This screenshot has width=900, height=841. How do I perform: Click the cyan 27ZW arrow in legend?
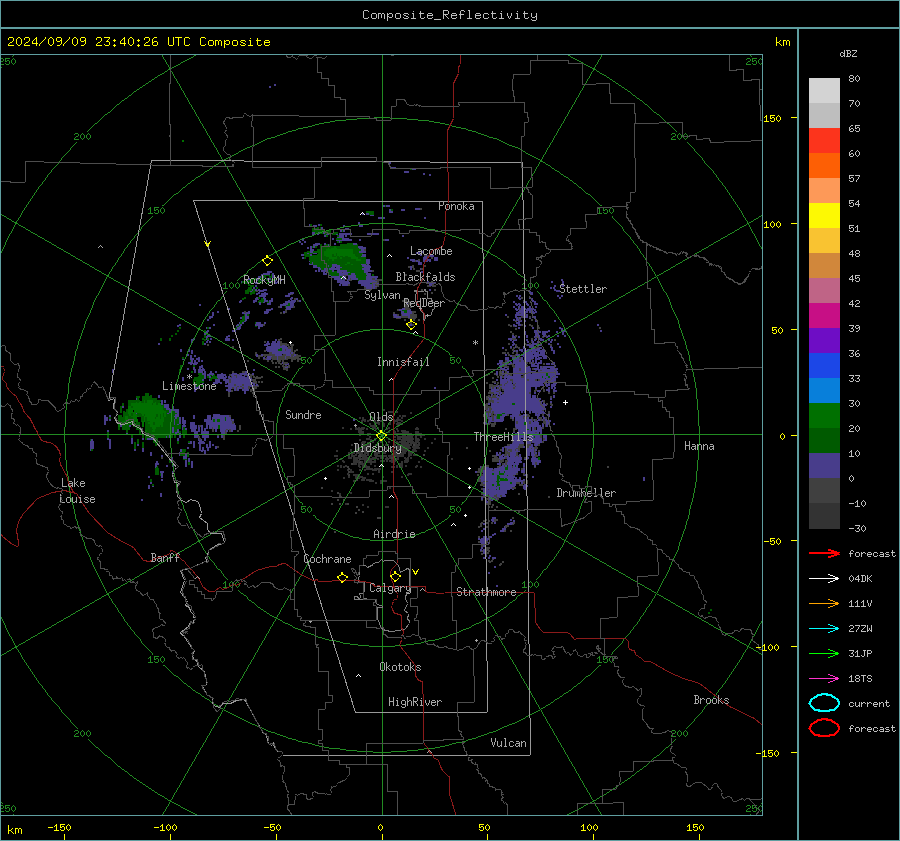[x=824, y=629]
